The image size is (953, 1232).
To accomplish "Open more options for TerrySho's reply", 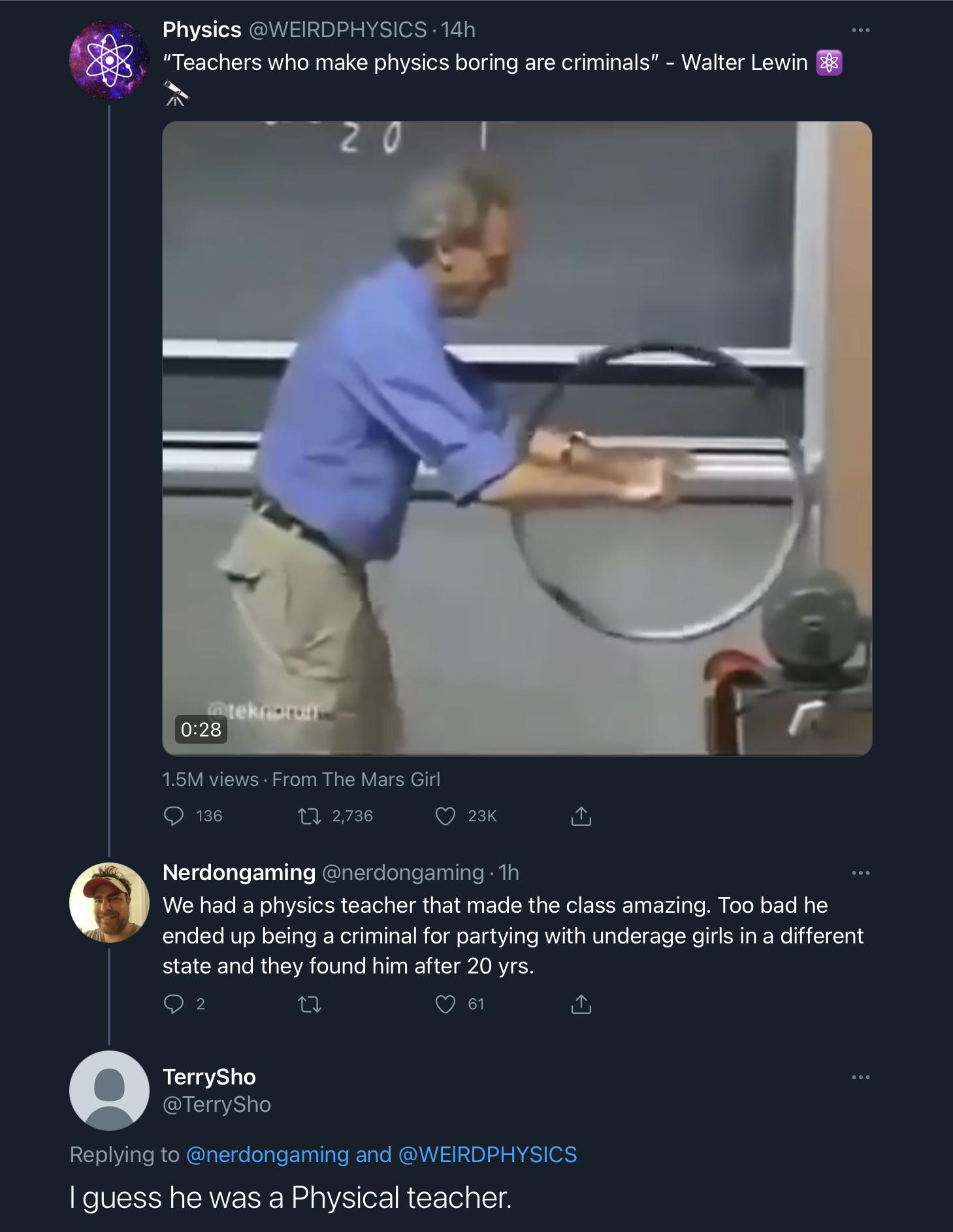I will click(x=860, y=1077).
